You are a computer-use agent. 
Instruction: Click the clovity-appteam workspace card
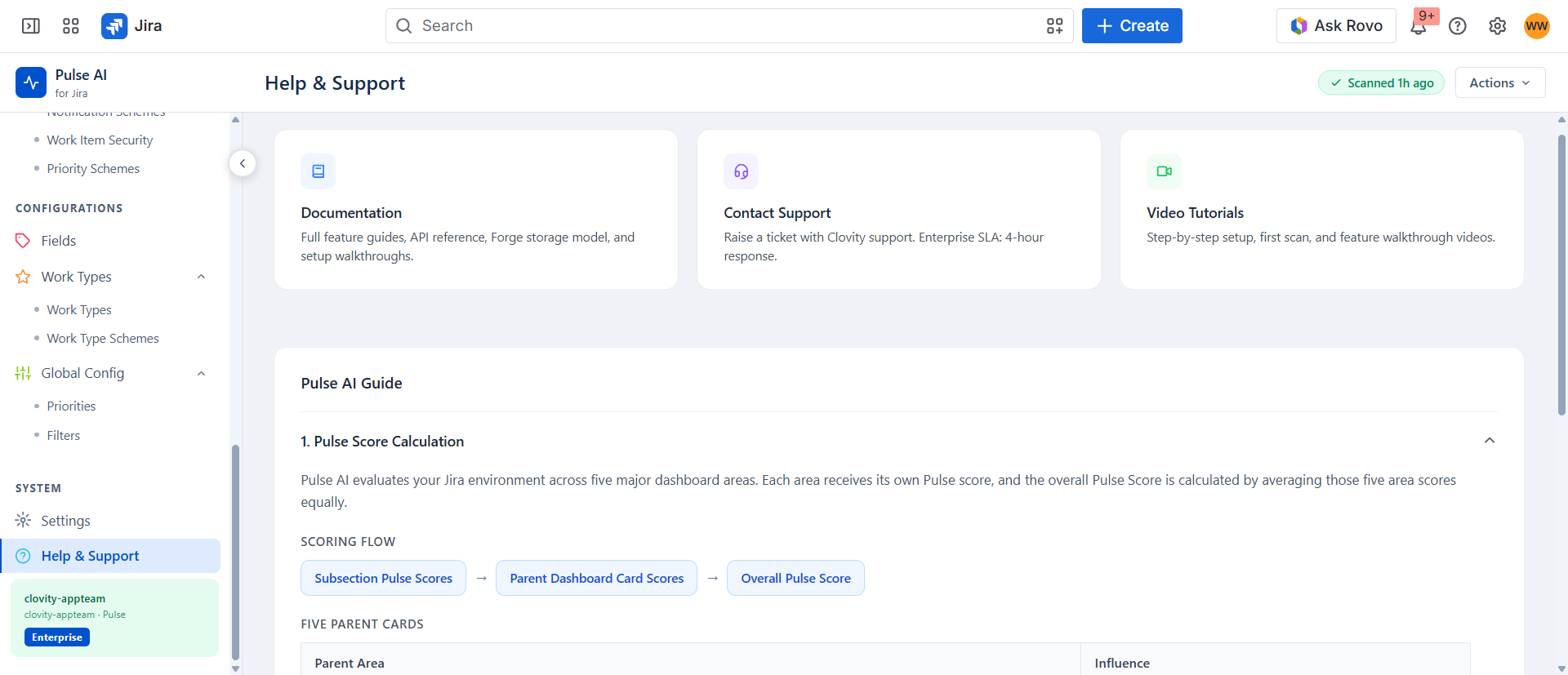[114, 618]
